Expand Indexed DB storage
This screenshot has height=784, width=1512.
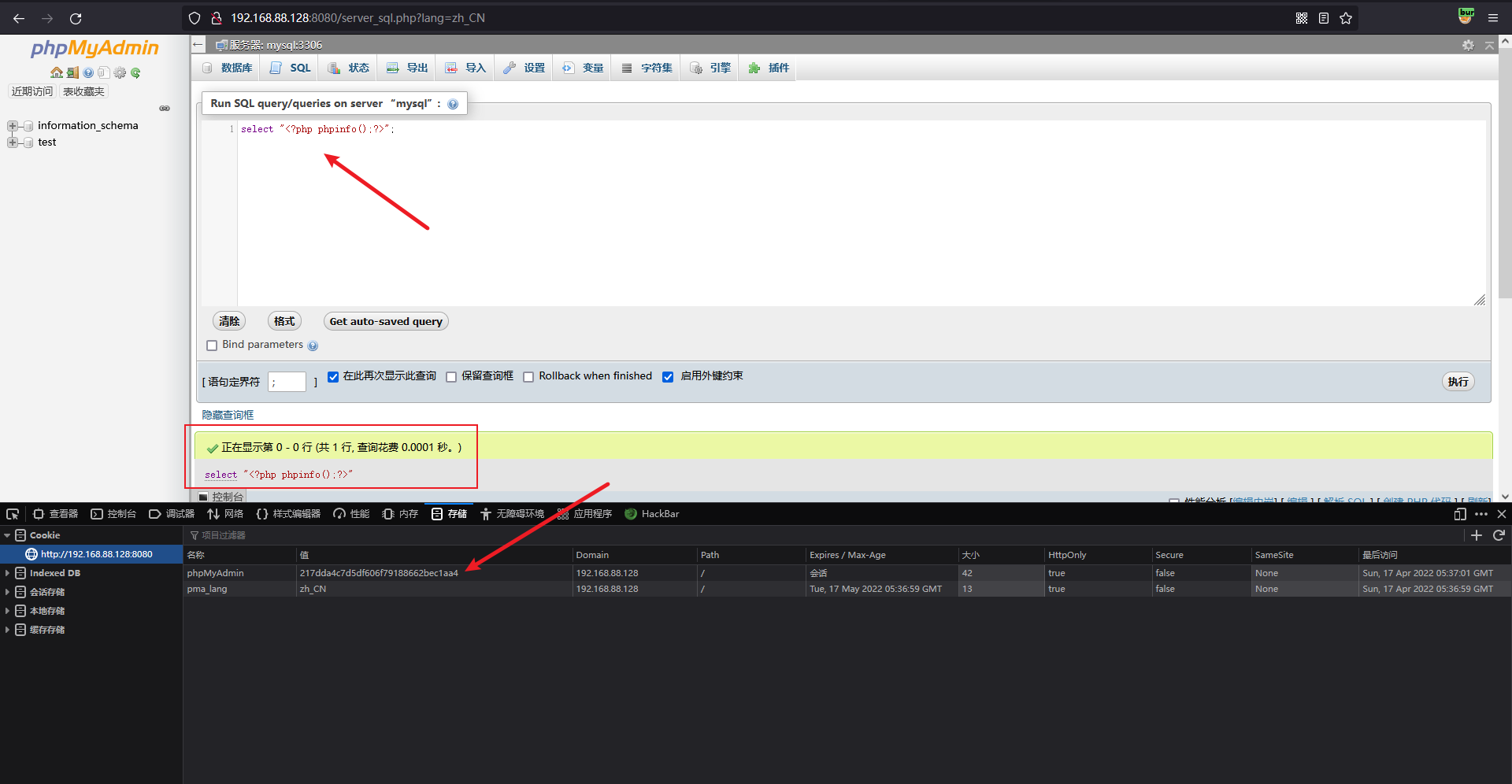click(x=7, y=573)
